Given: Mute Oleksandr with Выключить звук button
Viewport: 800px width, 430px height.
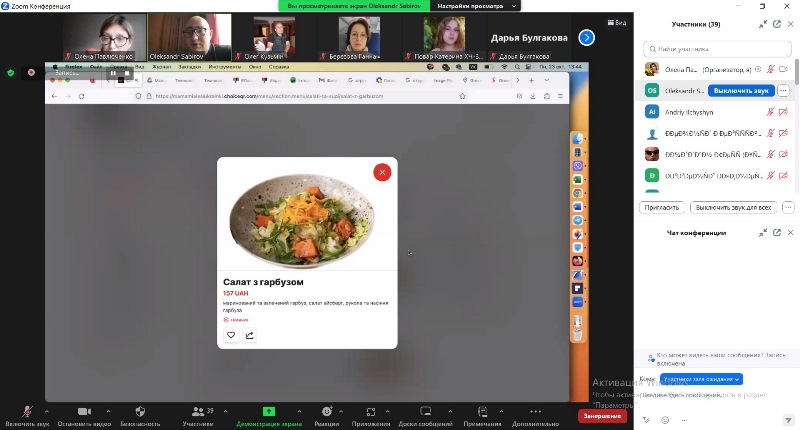Looking at the screenshot, I should coord(741,90).
